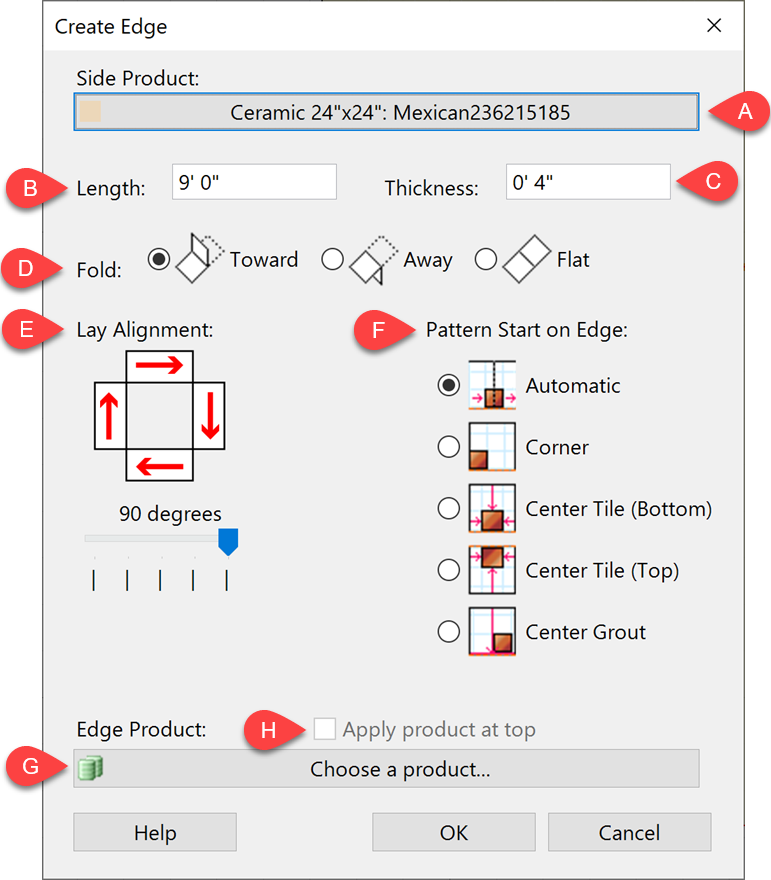Select the Flat fold radio button

(x=485, y=259)
